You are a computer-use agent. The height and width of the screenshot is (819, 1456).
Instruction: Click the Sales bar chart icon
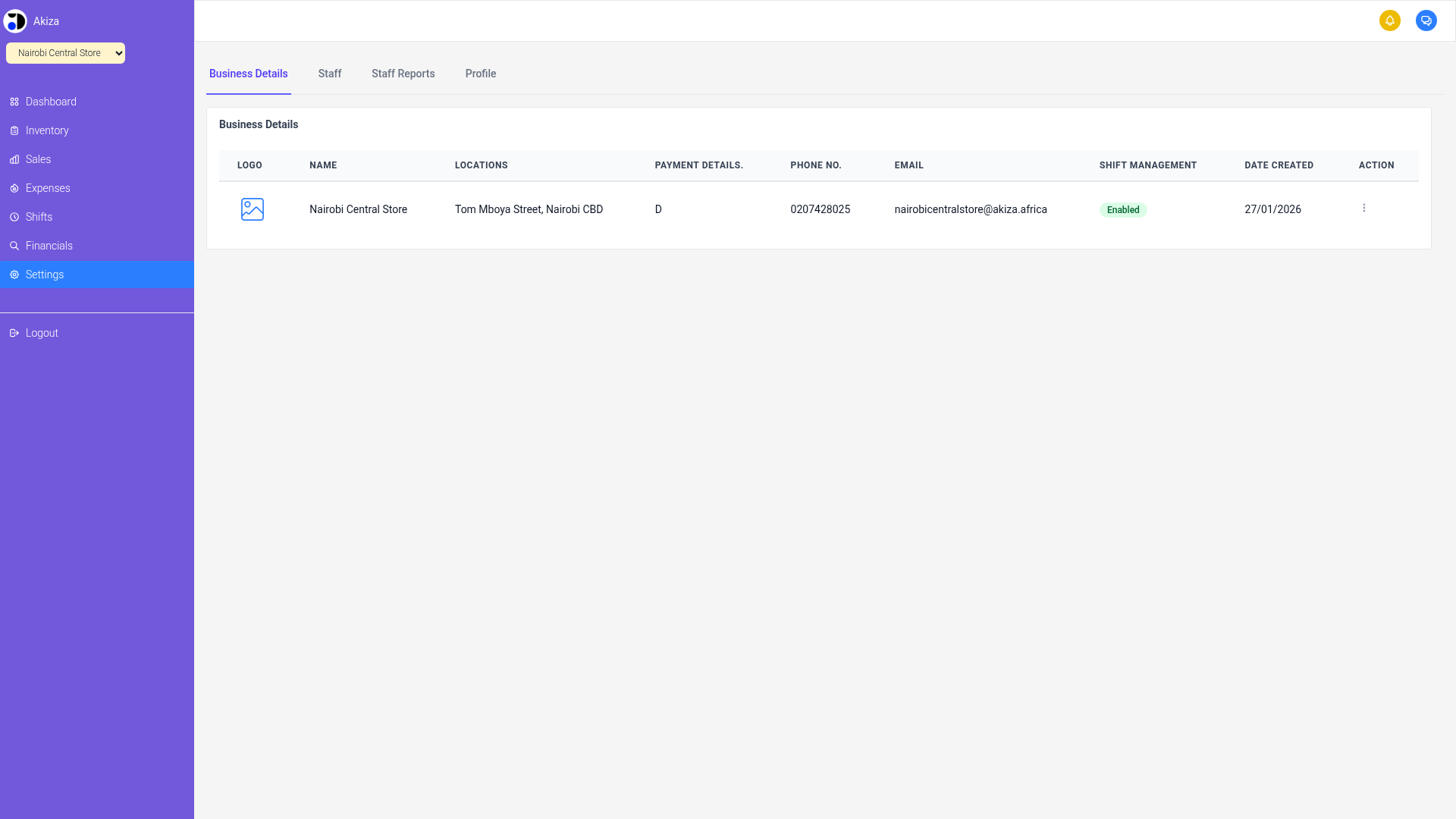click(14, 159)
